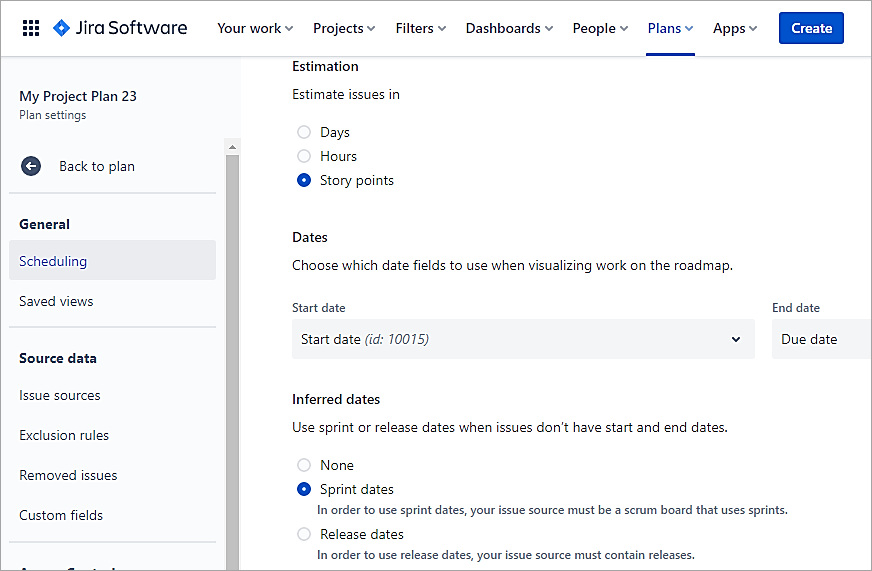Image resolution: width=872 pixels, height=571 pixels.
Task: Set inferred dates to None
Action: [304, 465]
